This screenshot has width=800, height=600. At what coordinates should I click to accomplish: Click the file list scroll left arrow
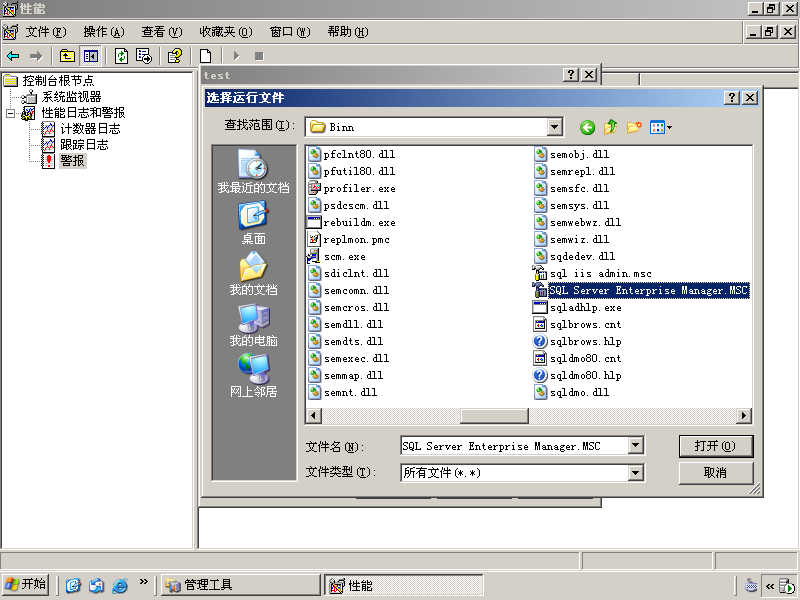coord(314,416)
